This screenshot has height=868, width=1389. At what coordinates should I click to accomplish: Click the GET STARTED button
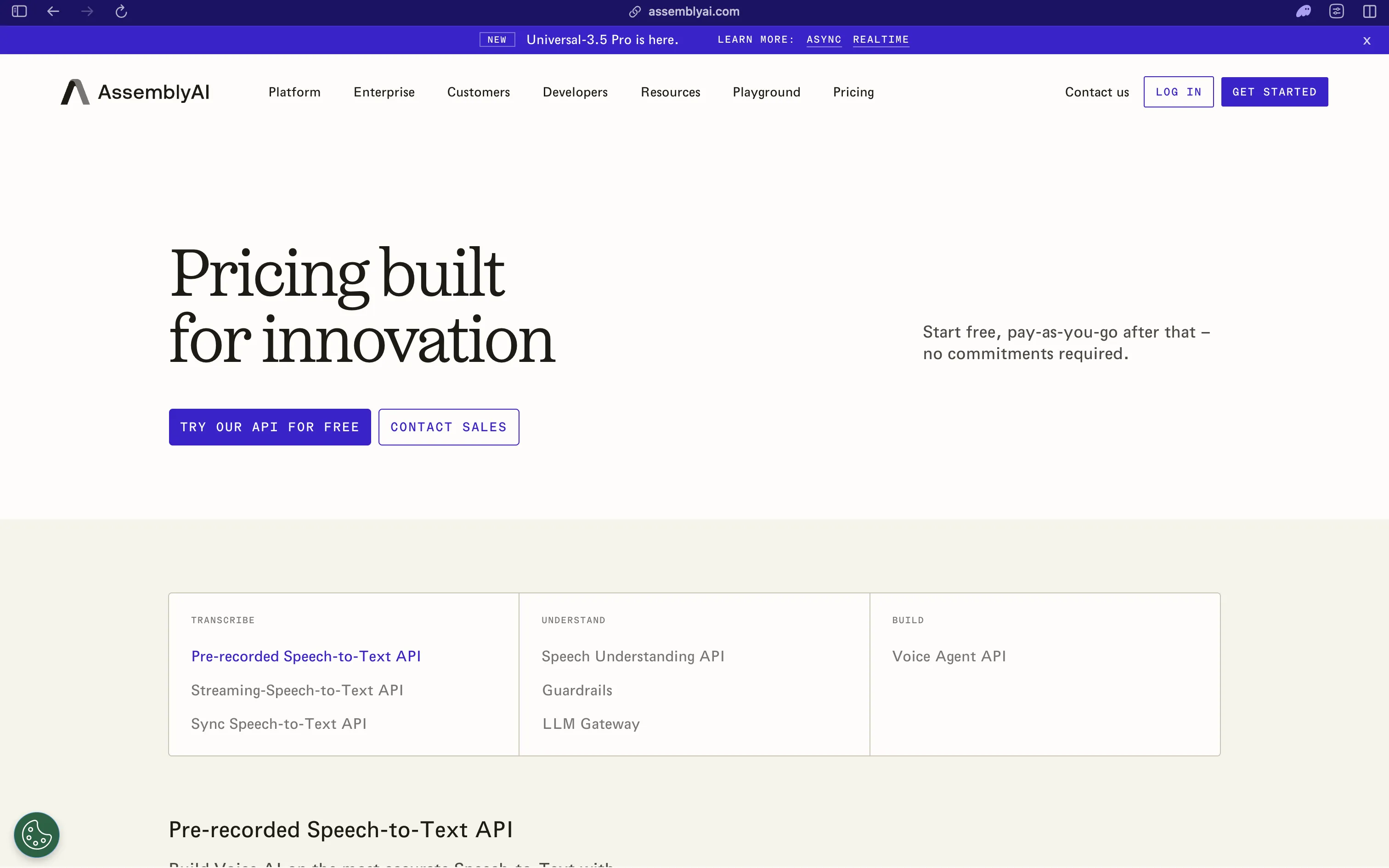[1274, 92]
